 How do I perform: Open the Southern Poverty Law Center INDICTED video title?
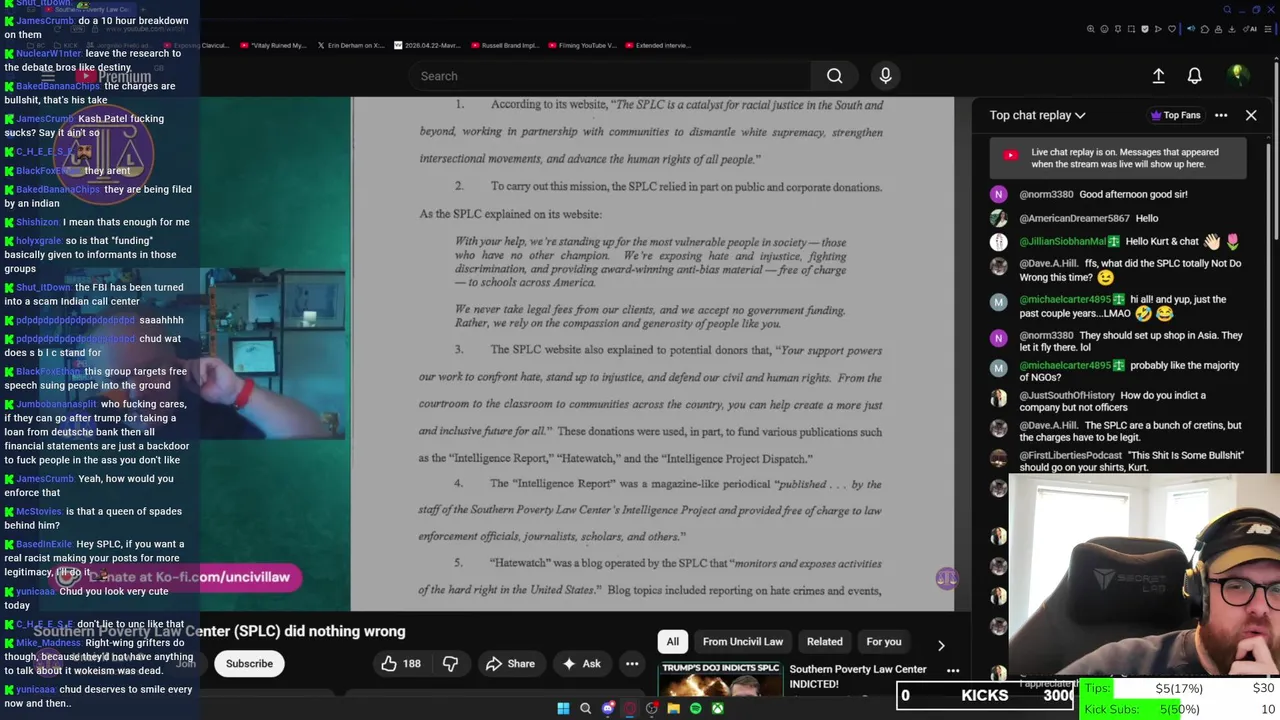coord(858,676)
